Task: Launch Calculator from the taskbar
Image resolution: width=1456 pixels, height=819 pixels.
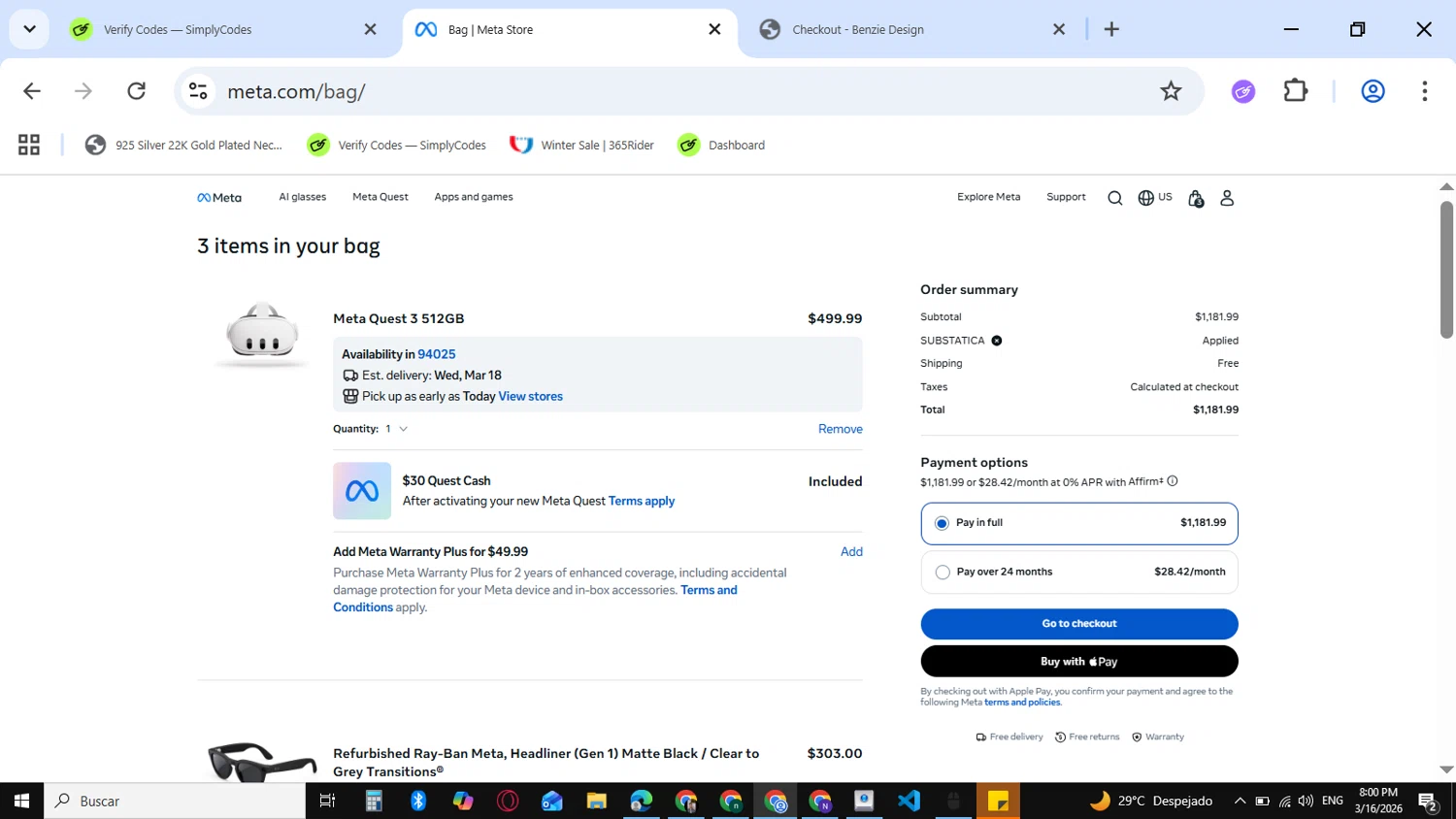Action: click(374, 801)
